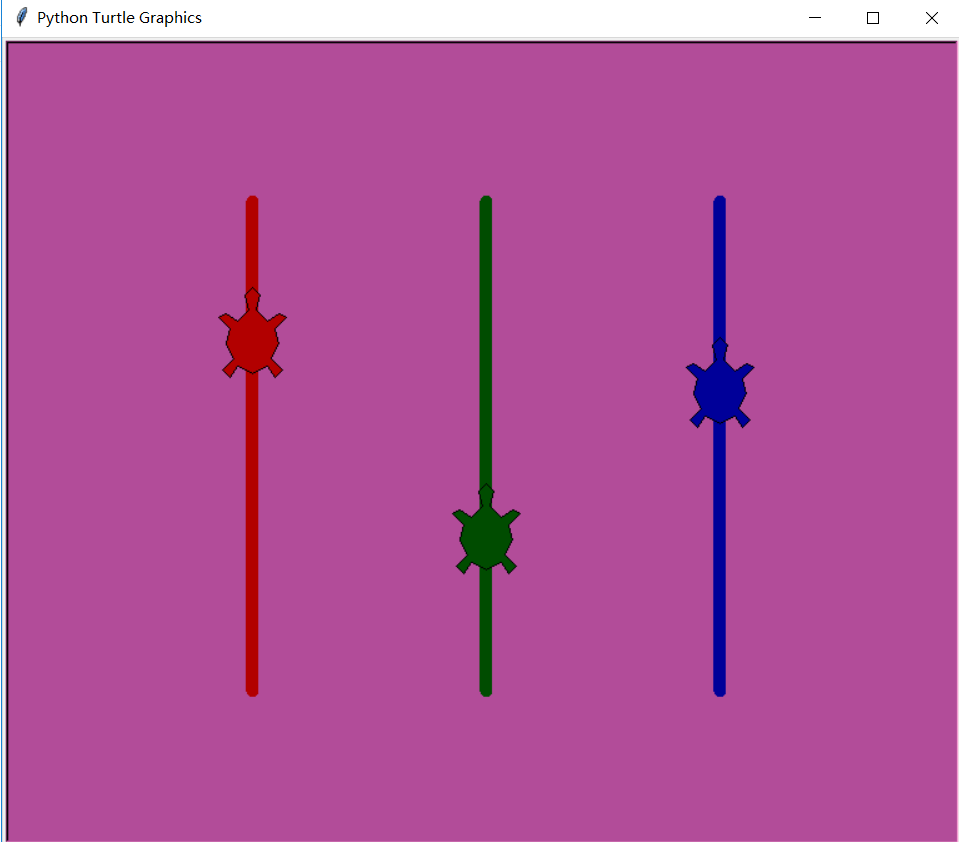Maximize the Python Turtle Graphics window
This screenshot has height=842, width=959.
(873, 18)
